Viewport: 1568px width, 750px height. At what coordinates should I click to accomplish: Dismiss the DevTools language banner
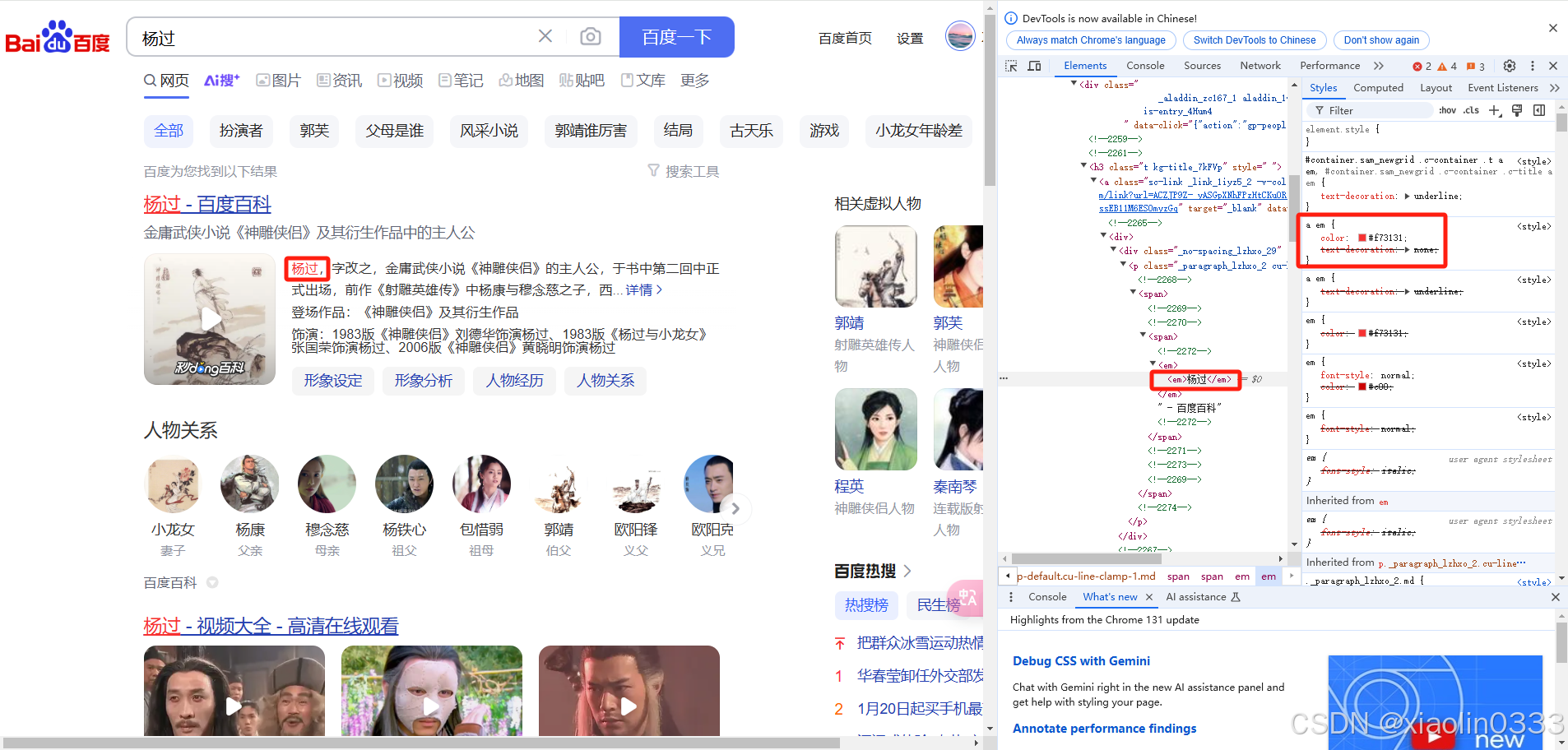pos(1552,28)
